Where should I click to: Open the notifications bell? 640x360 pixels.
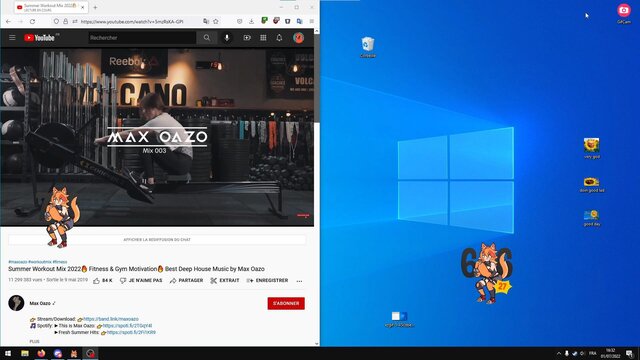click(279, 38)
